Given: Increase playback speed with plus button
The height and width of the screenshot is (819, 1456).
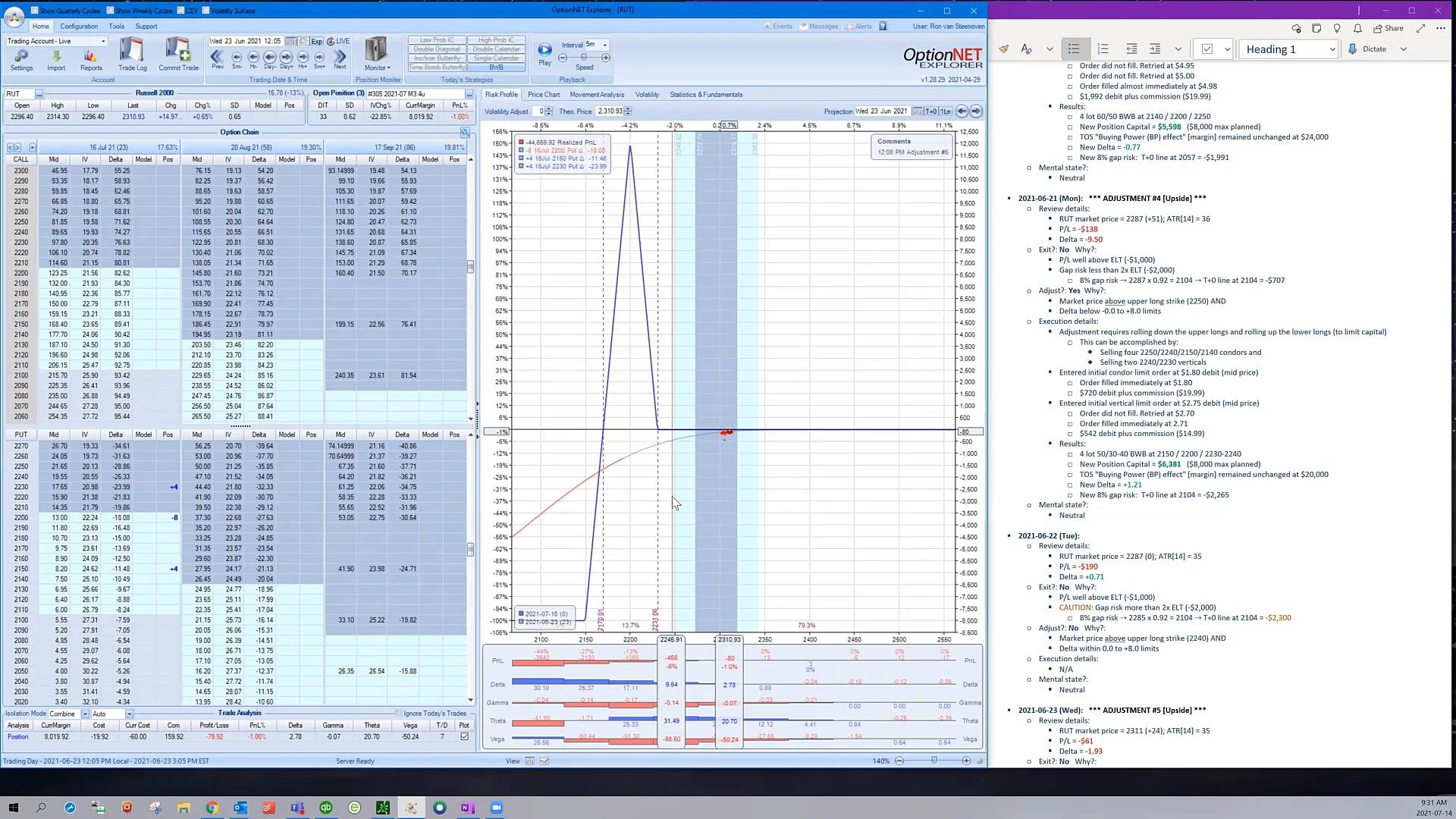Looking at the screenshot, I should (x=605, y=58).
